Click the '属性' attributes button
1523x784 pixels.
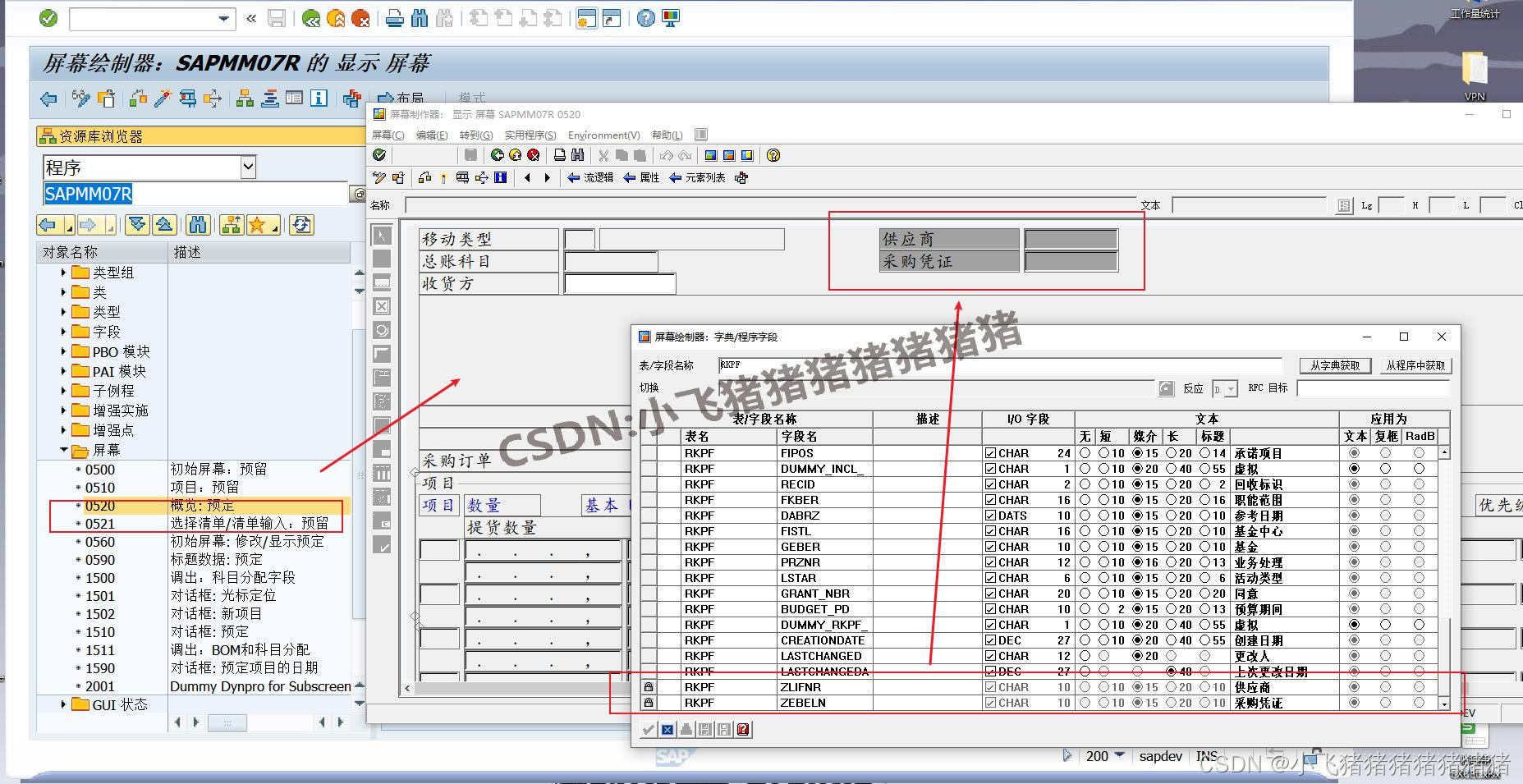[641, 177]
